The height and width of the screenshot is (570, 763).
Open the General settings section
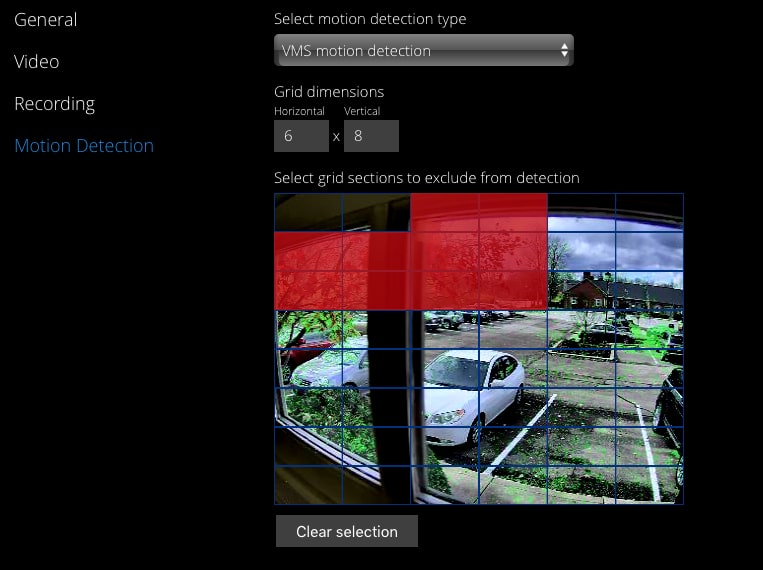45,20
